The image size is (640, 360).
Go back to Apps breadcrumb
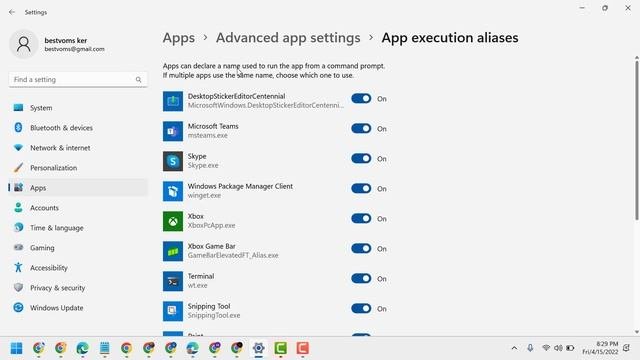[x=178, y=38]
